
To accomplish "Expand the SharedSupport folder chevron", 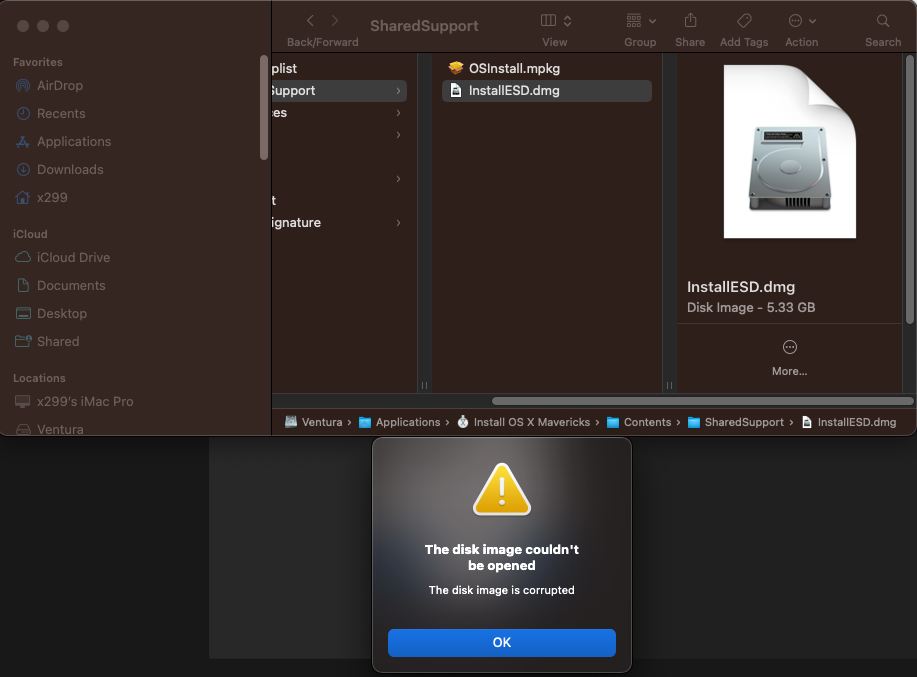I will click(398, 91).
